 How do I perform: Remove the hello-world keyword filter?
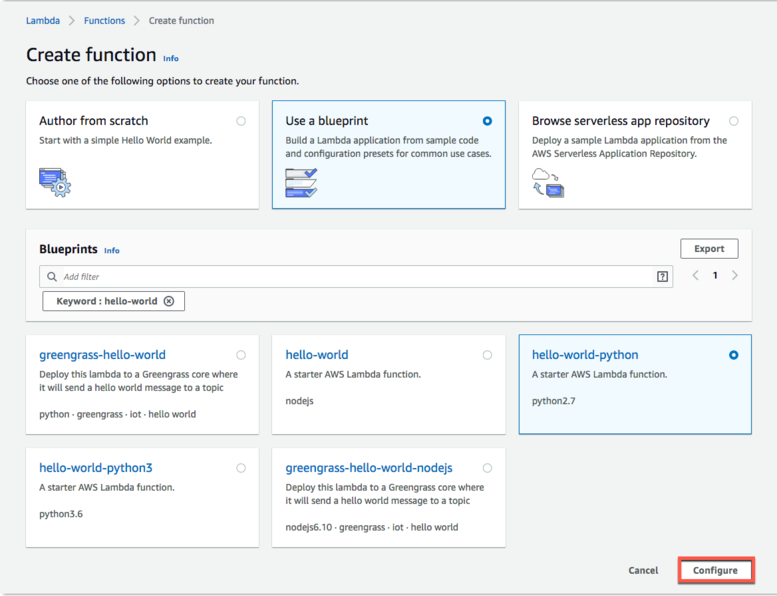(169, 301)
